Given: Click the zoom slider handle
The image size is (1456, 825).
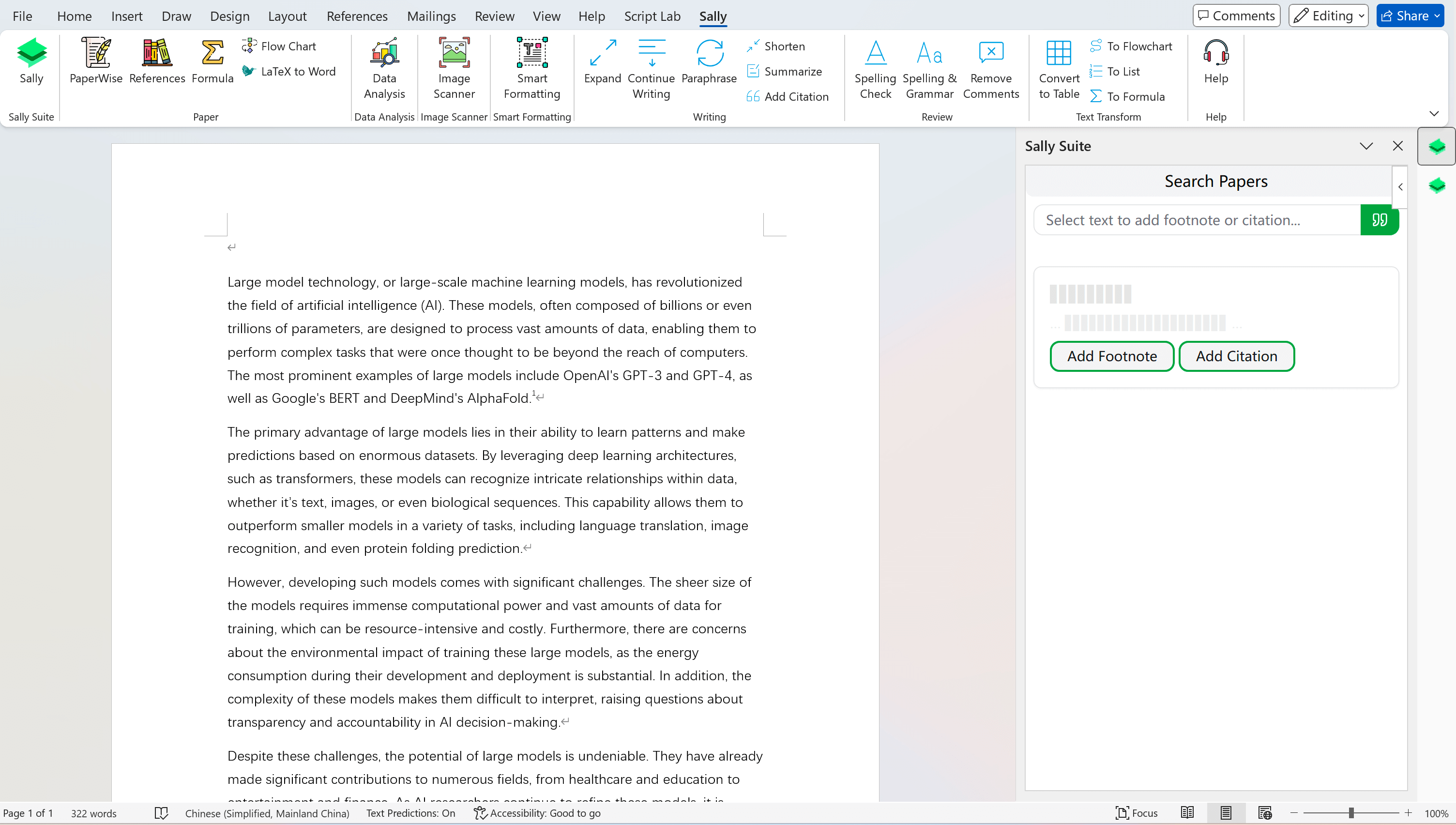Looking at the screenshot, I should coord(1350,813).
